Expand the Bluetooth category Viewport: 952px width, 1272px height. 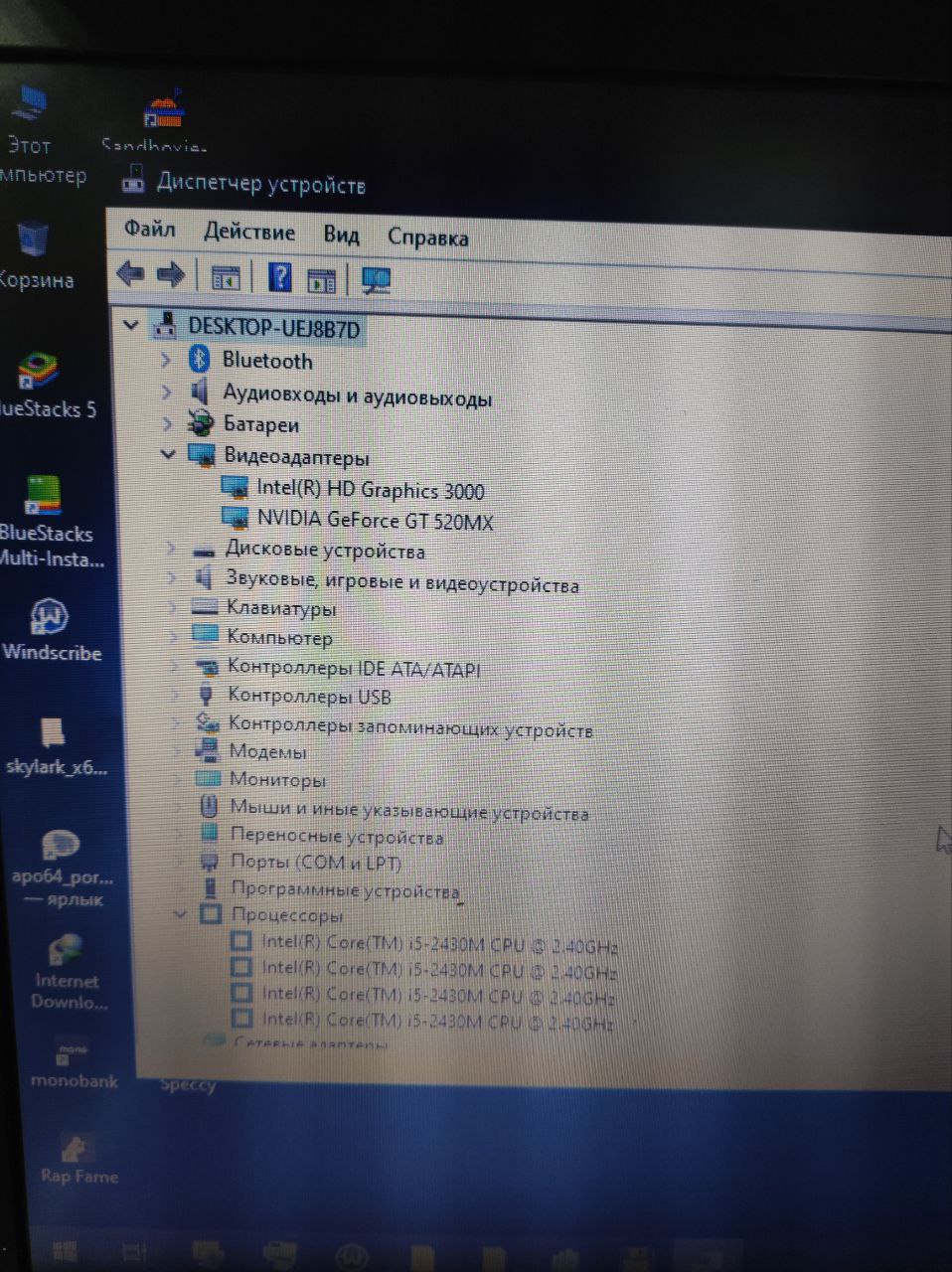pos(166,360)
